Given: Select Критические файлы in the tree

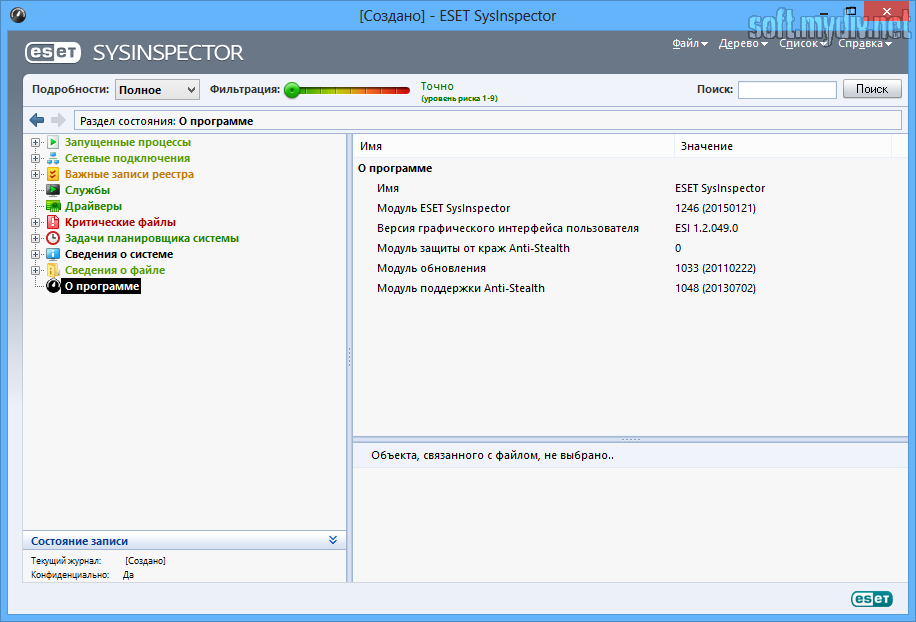Looking at the screenshot, I should [120, 222].
